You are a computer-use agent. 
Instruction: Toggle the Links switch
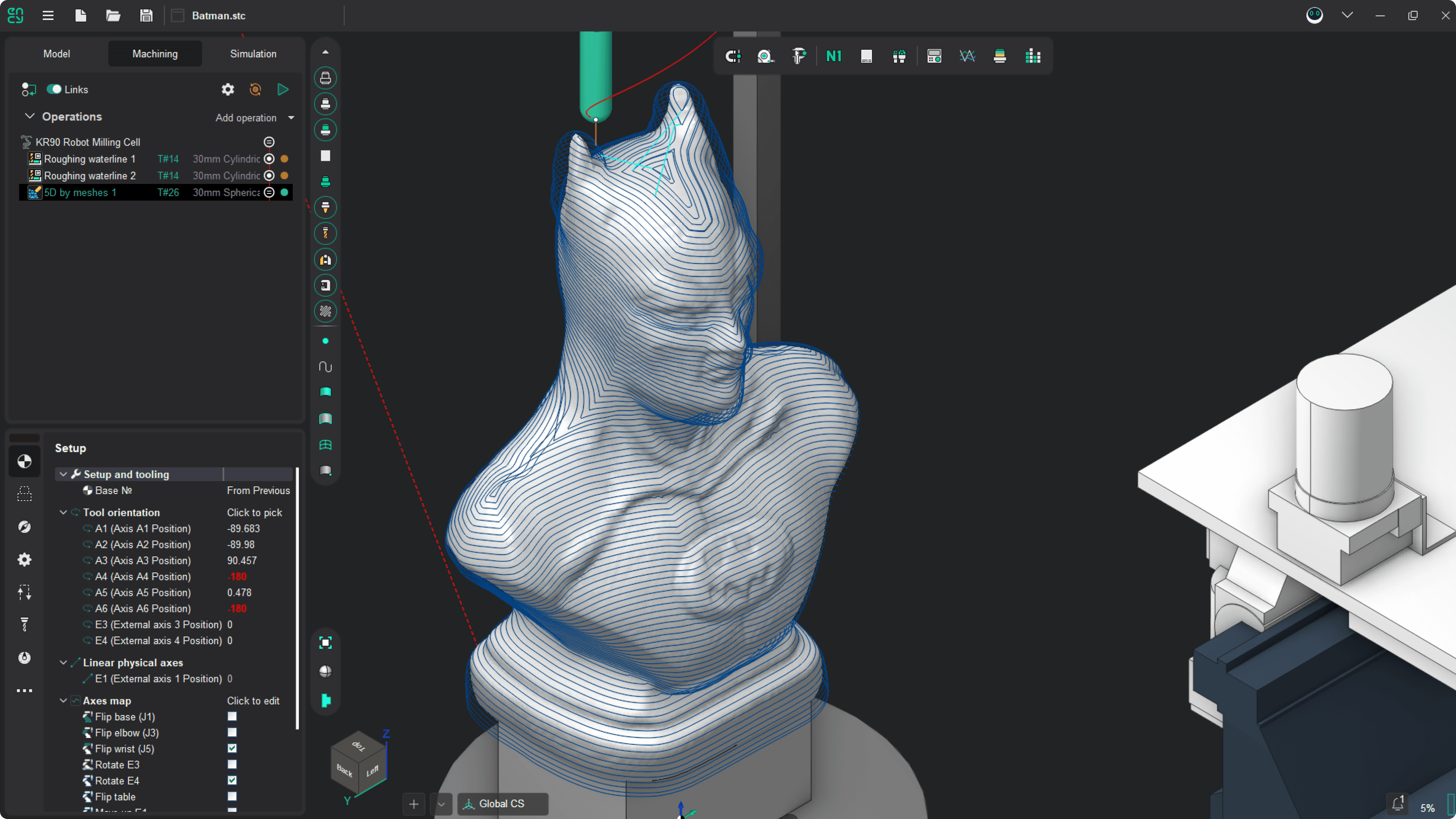click(54, 89)
